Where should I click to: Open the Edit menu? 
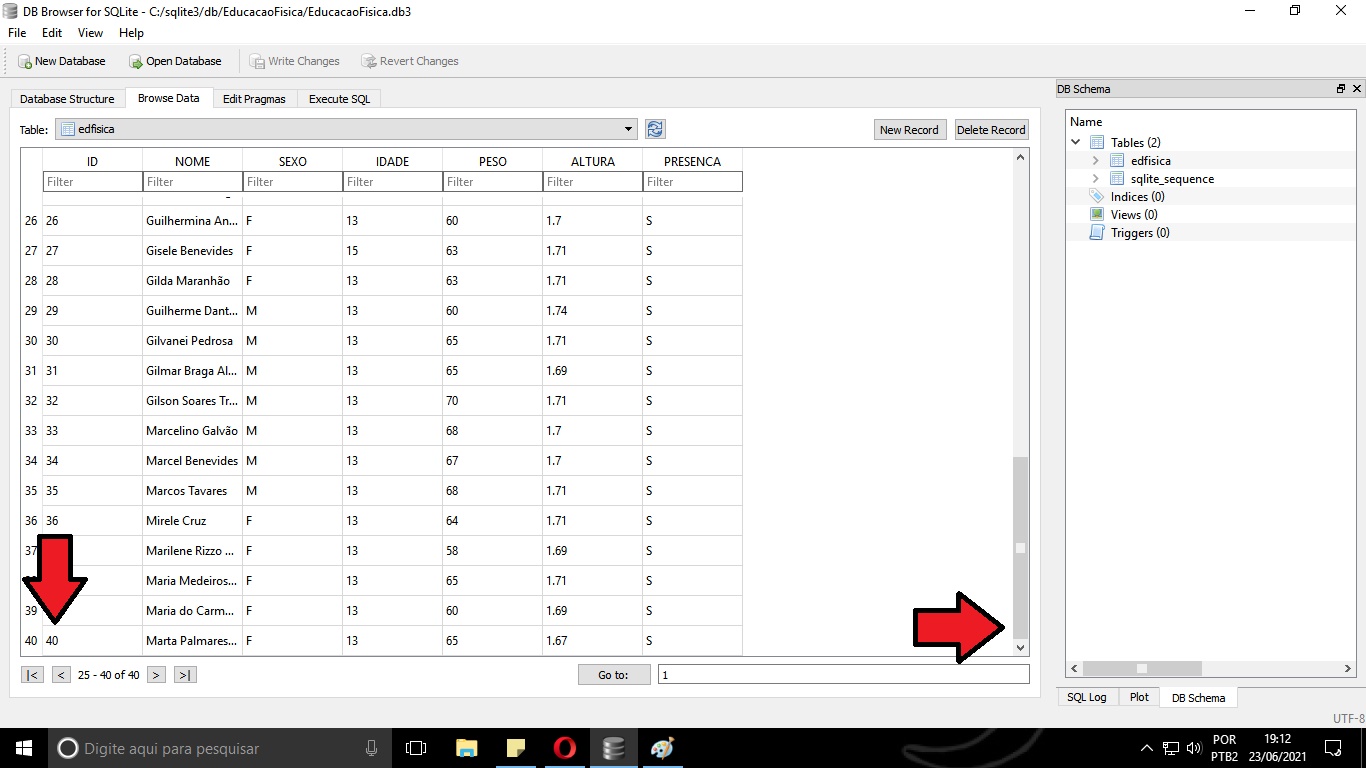click(51, 32)
